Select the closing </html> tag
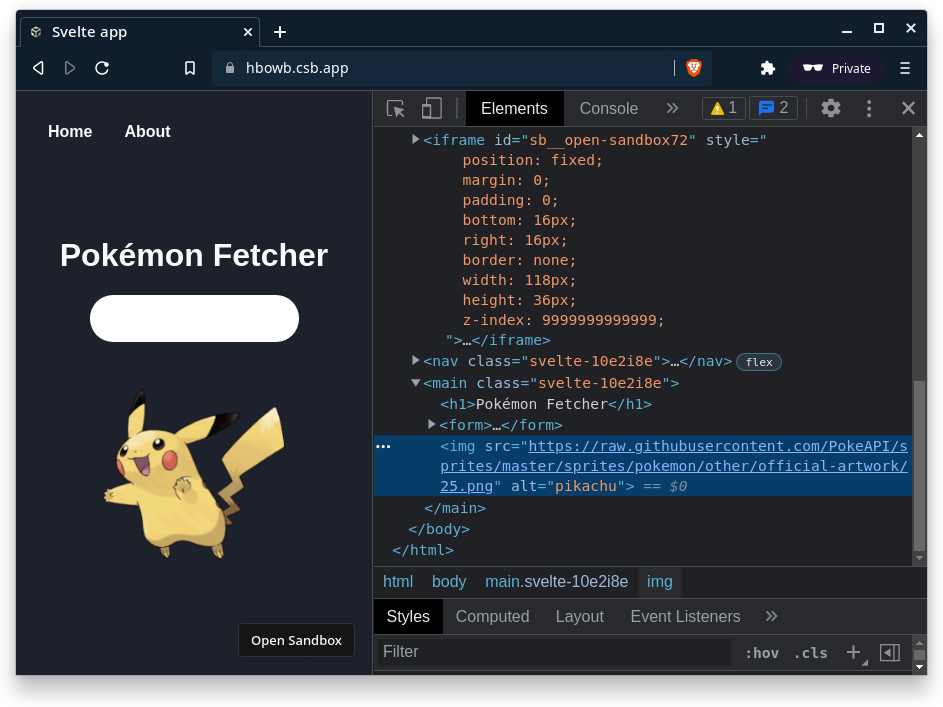Screen dimensions: 943x707 click(x=423, y=551)
